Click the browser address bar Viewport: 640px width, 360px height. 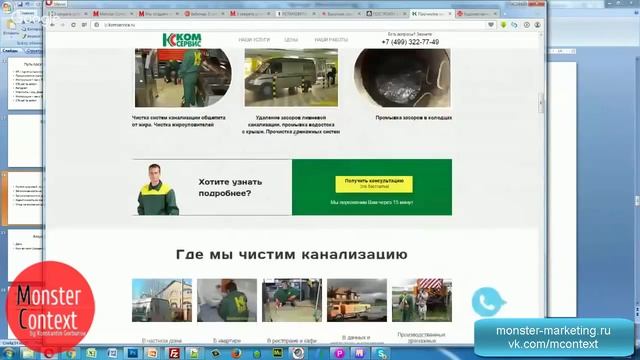pos(292,25)
